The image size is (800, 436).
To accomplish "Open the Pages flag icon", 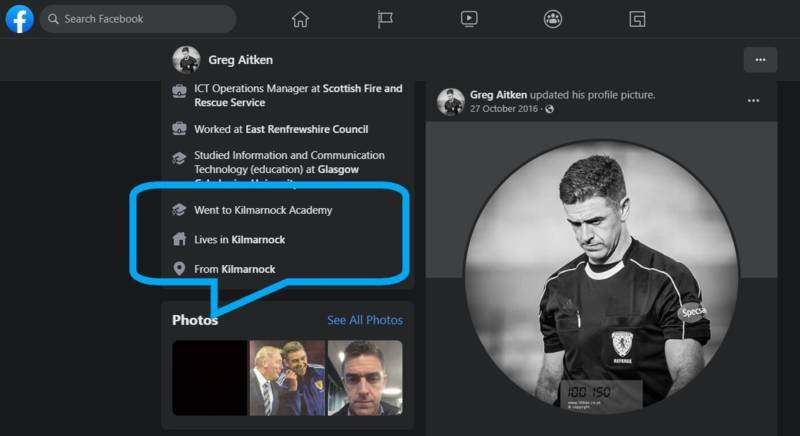I will [385, 19].
